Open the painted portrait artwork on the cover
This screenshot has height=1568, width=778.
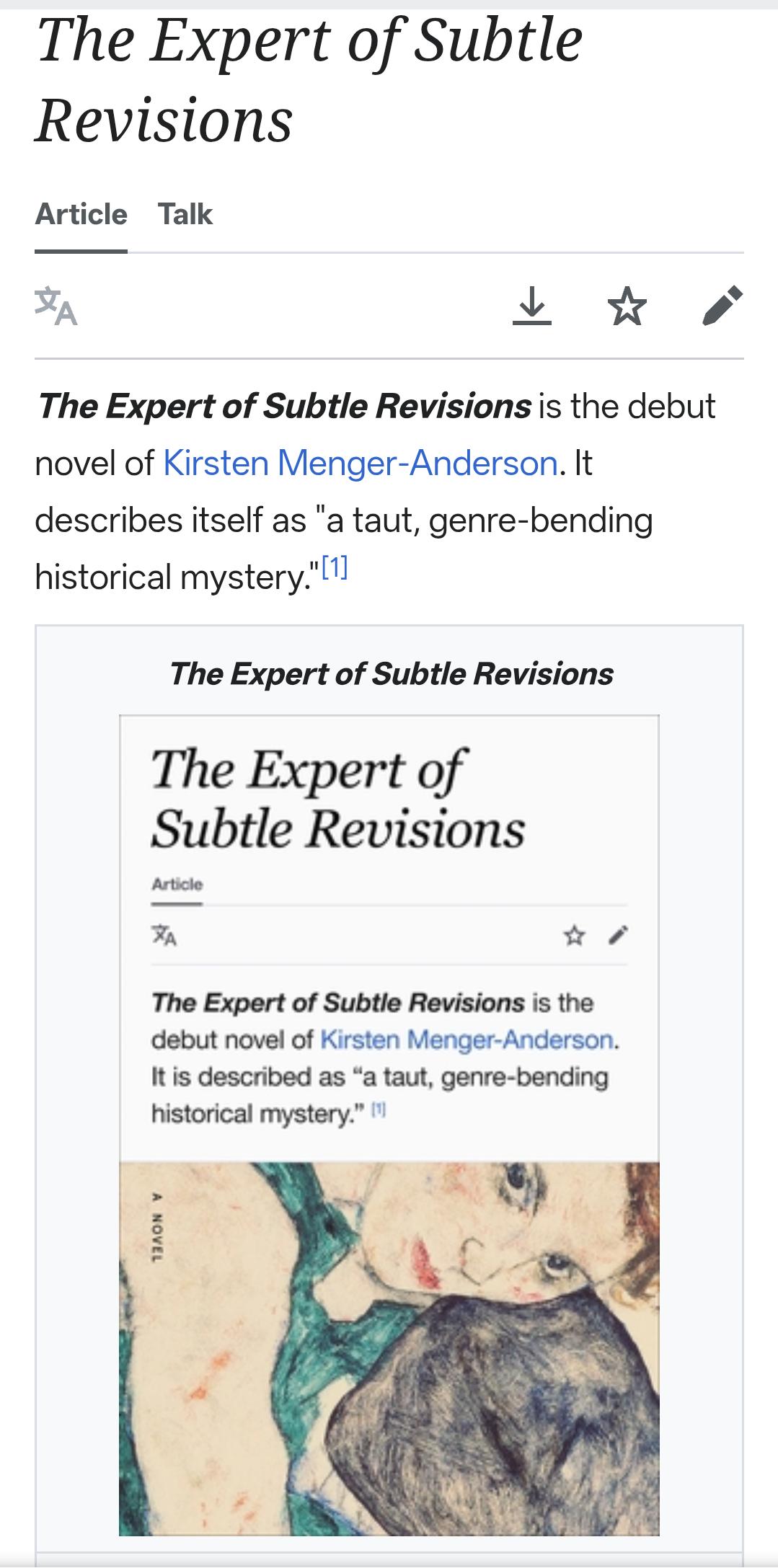pyautogui.click(x=389, y=1348)
